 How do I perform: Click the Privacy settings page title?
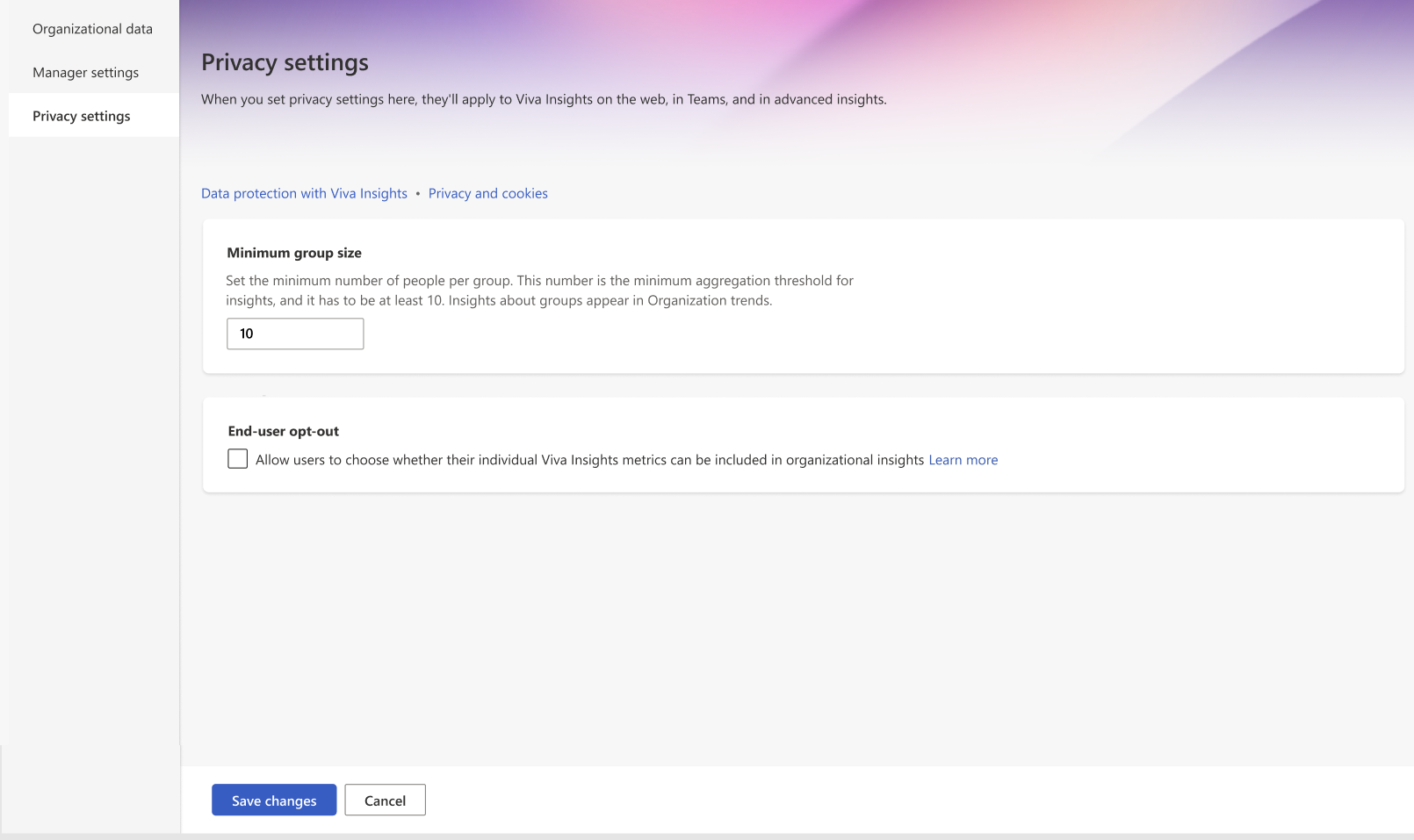pos(285,62)
